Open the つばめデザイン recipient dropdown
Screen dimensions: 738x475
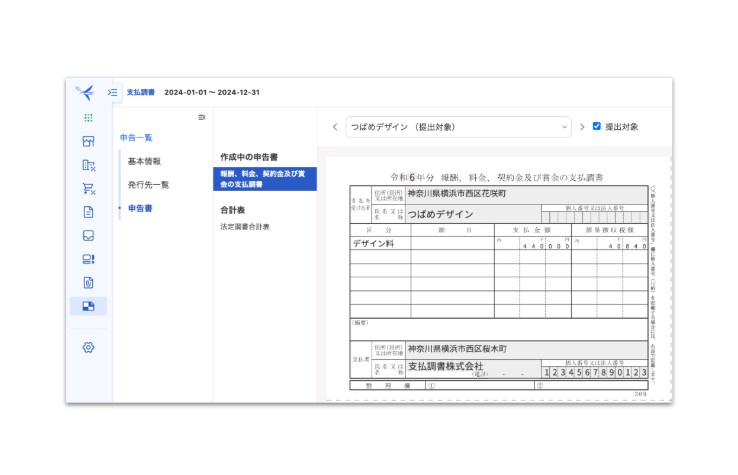[x=458, y=127]
